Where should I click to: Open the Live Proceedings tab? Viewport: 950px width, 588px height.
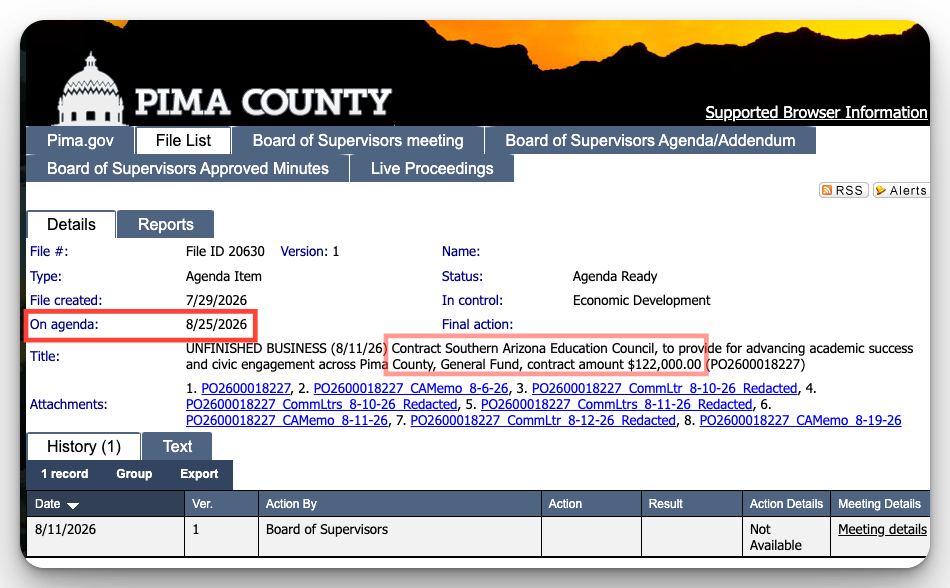(x=432, y=168)
